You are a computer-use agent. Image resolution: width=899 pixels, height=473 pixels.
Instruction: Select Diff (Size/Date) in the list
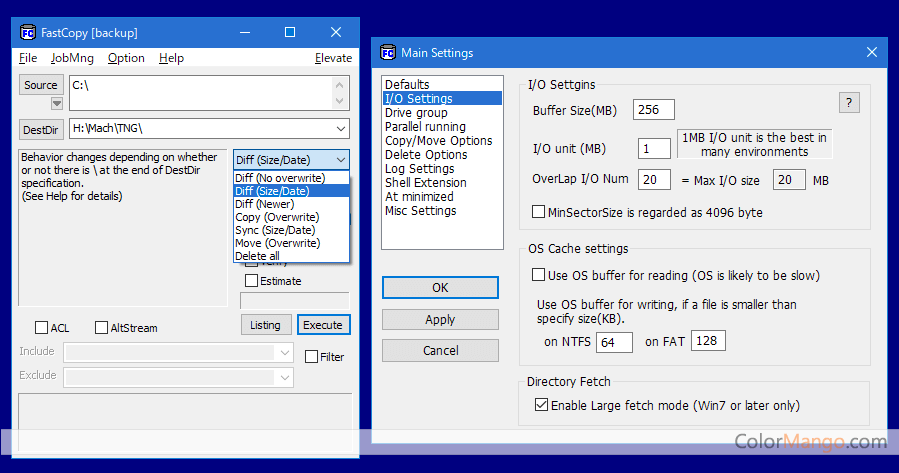(x=291, y=191)
